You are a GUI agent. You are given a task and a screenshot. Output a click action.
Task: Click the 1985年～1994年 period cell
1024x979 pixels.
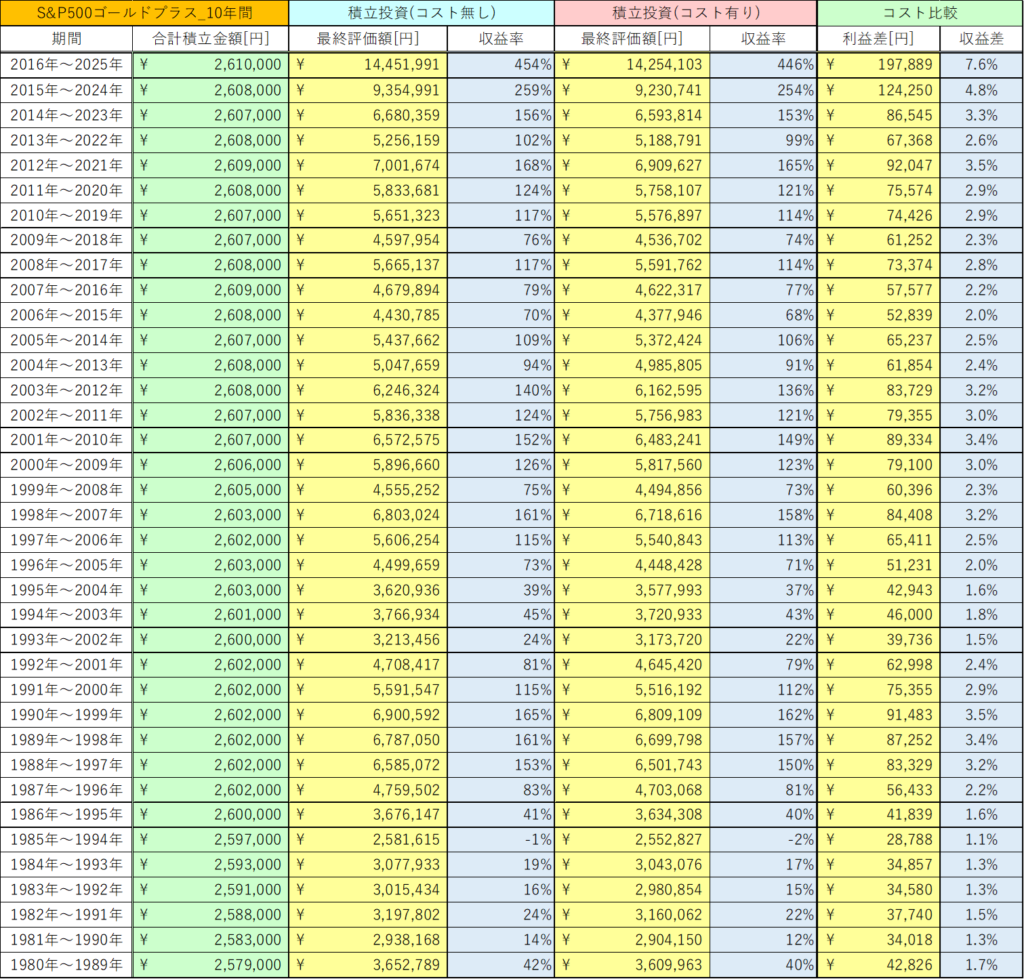66,840
